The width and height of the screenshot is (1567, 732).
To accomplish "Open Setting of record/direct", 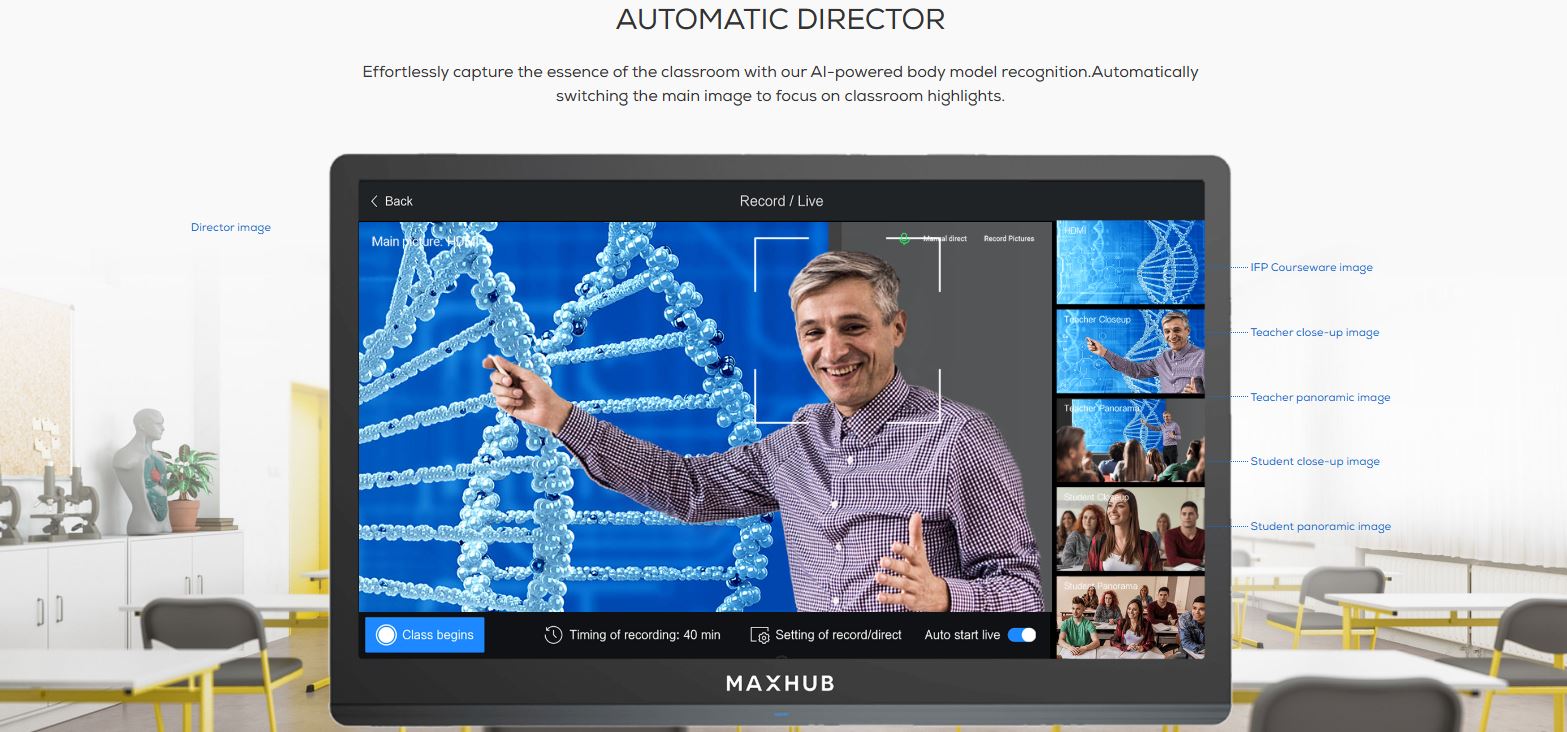I will click(838, 635).
